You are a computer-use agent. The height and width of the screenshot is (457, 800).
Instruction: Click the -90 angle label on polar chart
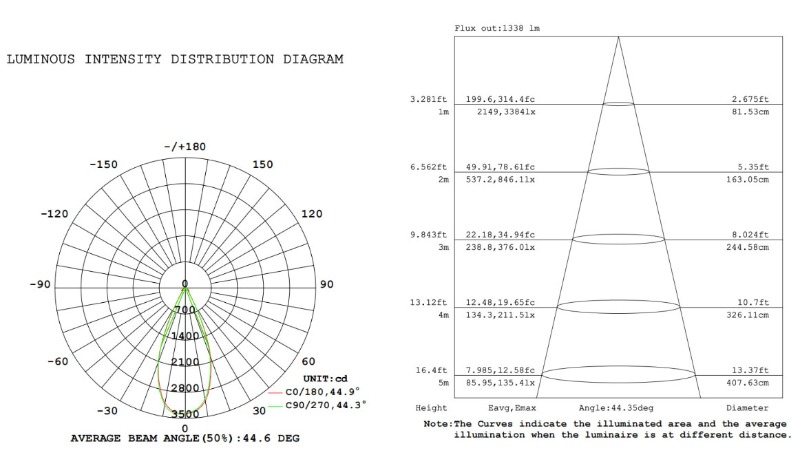pos(39,285)
